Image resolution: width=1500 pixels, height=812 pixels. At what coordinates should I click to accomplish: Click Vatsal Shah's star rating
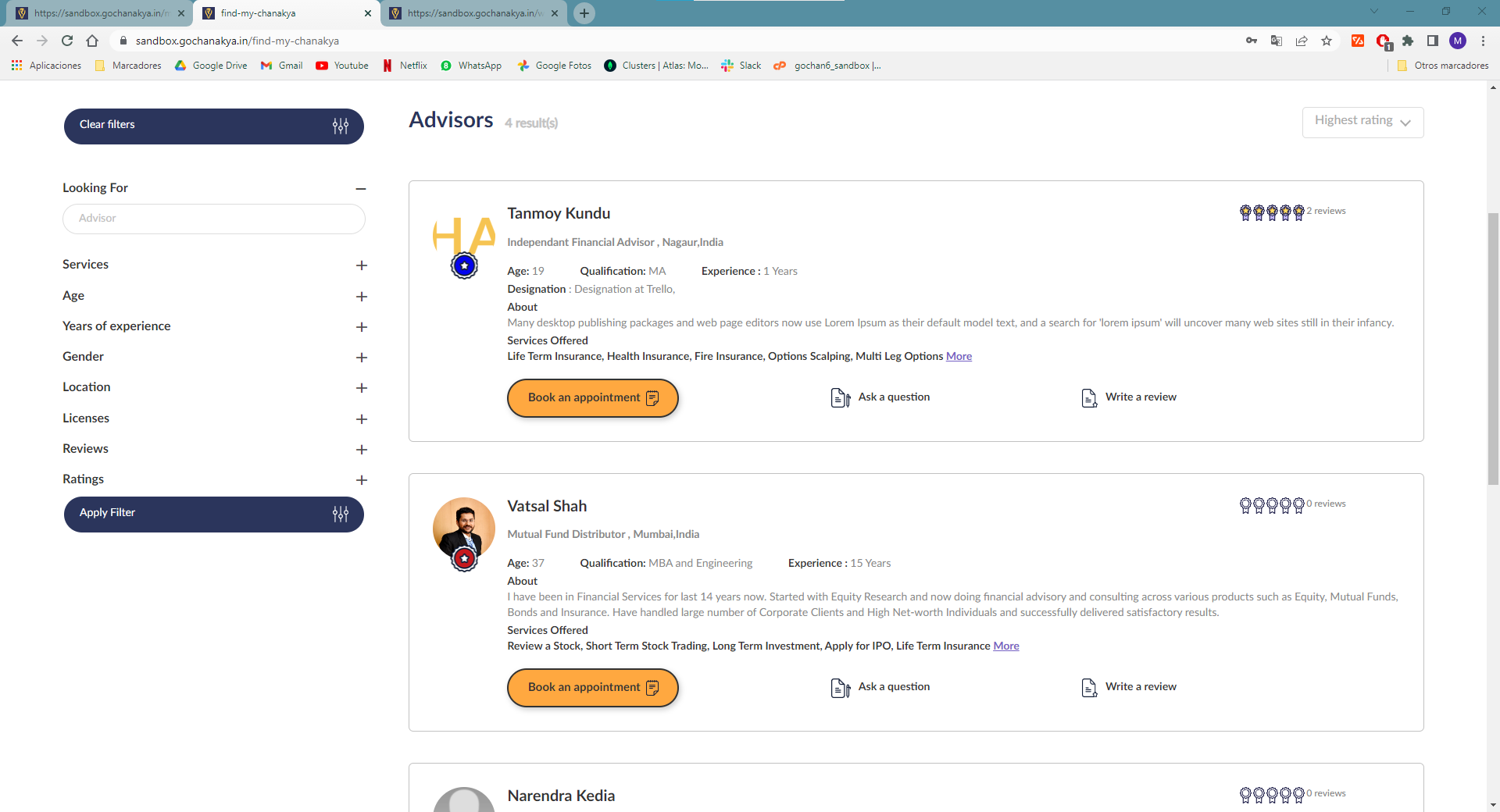[x=1271, y=505]
